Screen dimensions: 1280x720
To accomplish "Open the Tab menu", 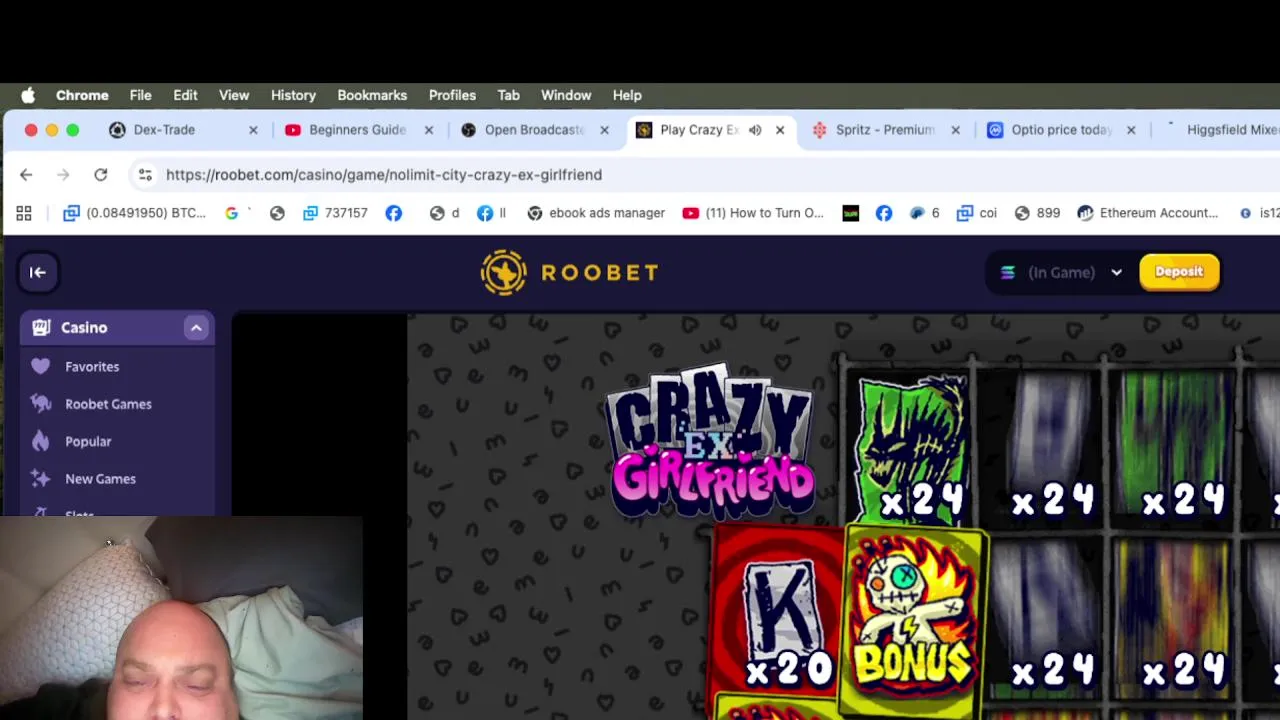I will (x=508, y=95).
